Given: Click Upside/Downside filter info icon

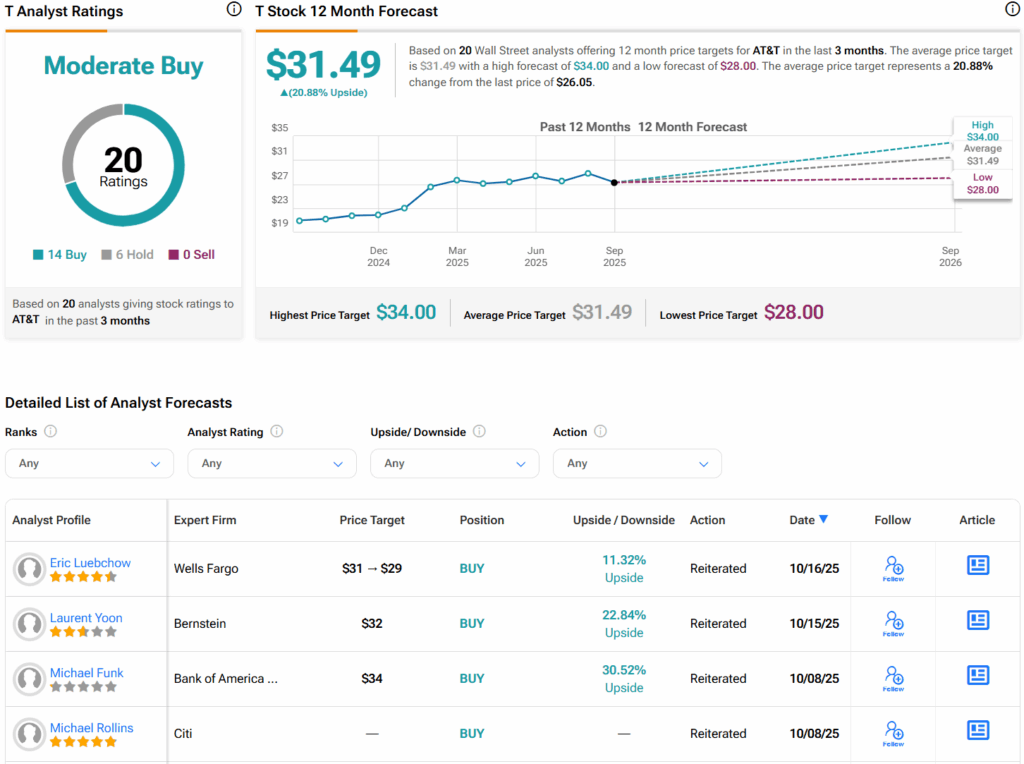Looking at the screenshot, I should 479,432.
